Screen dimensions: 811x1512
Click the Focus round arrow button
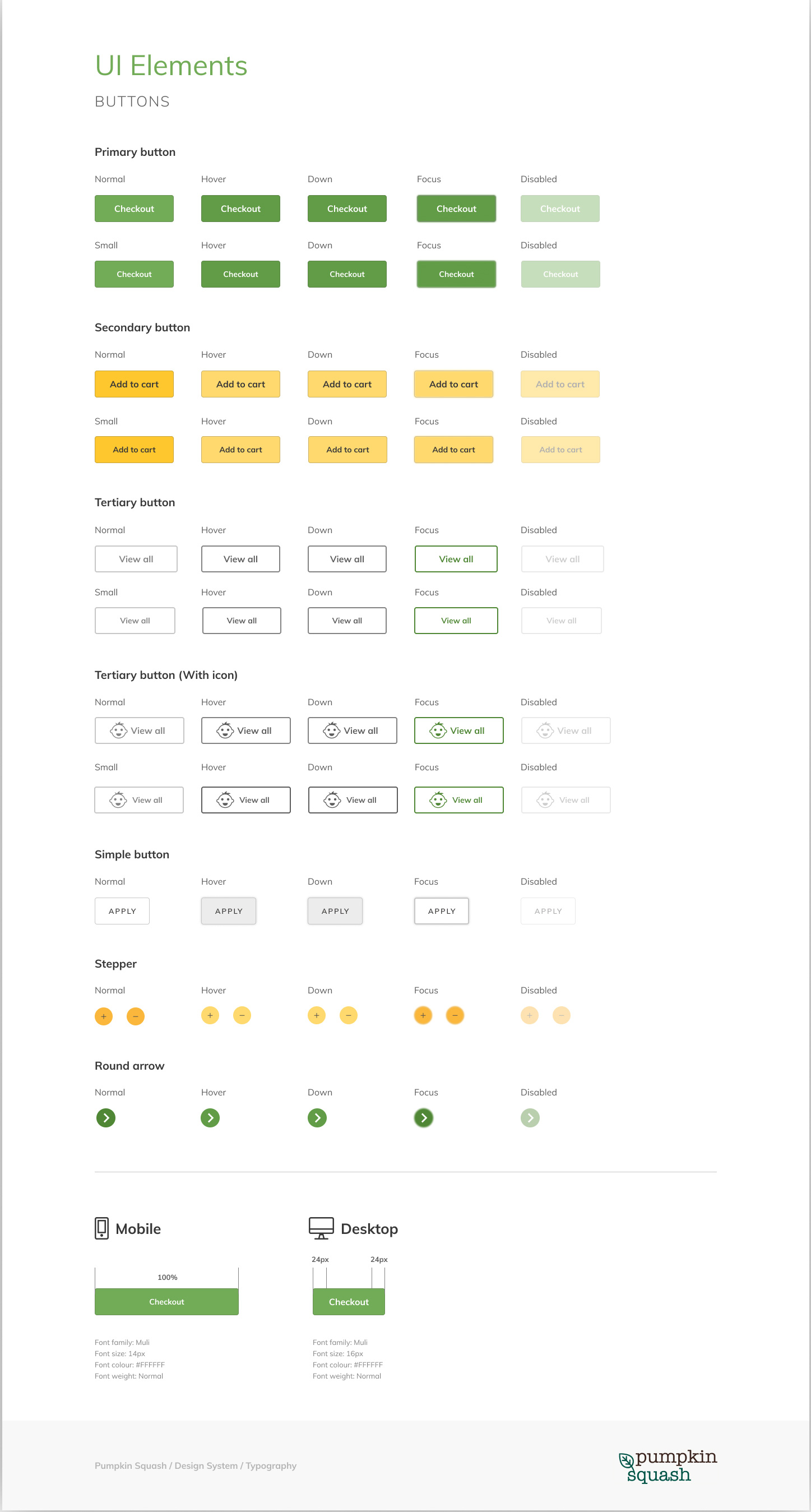424,1117
